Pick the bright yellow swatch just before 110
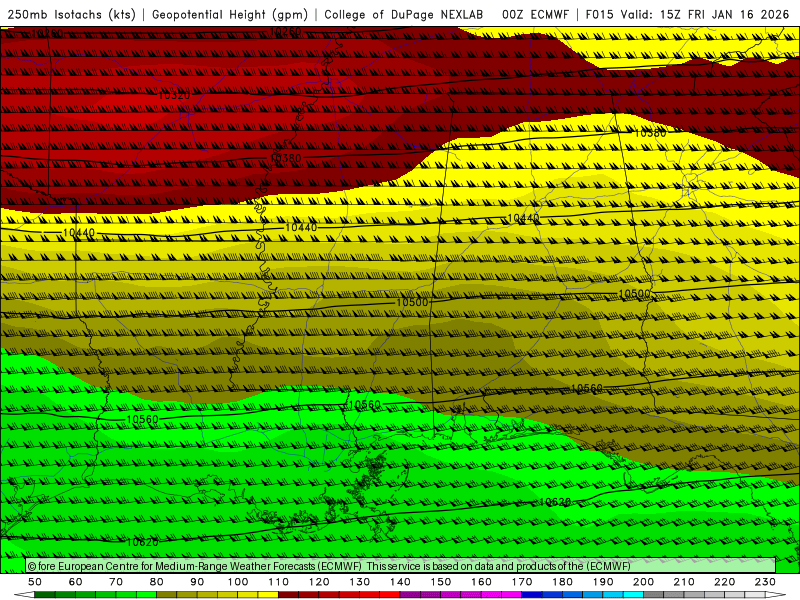 [x=268, y=595]
